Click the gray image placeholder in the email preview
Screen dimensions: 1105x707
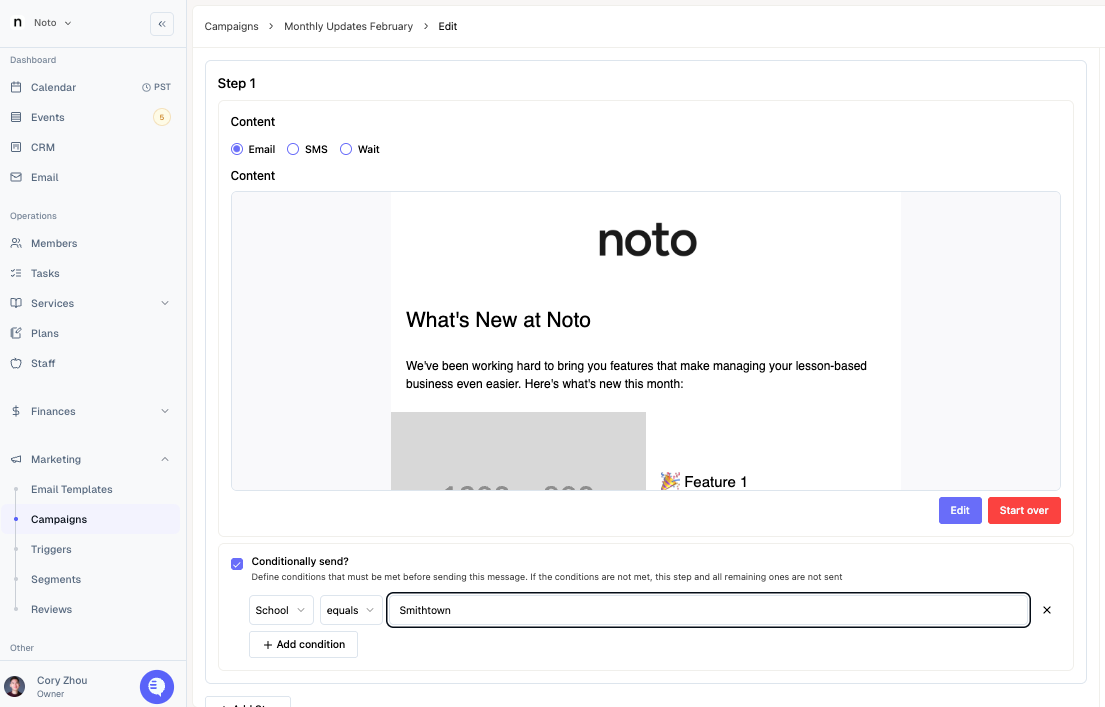pyautogui.click(x=518, y=451)
